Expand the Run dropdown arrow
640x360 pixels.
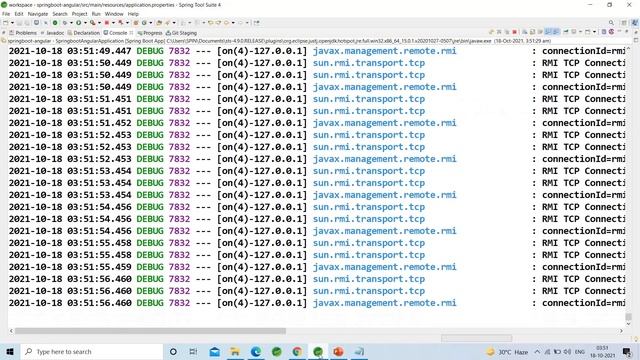85,23
